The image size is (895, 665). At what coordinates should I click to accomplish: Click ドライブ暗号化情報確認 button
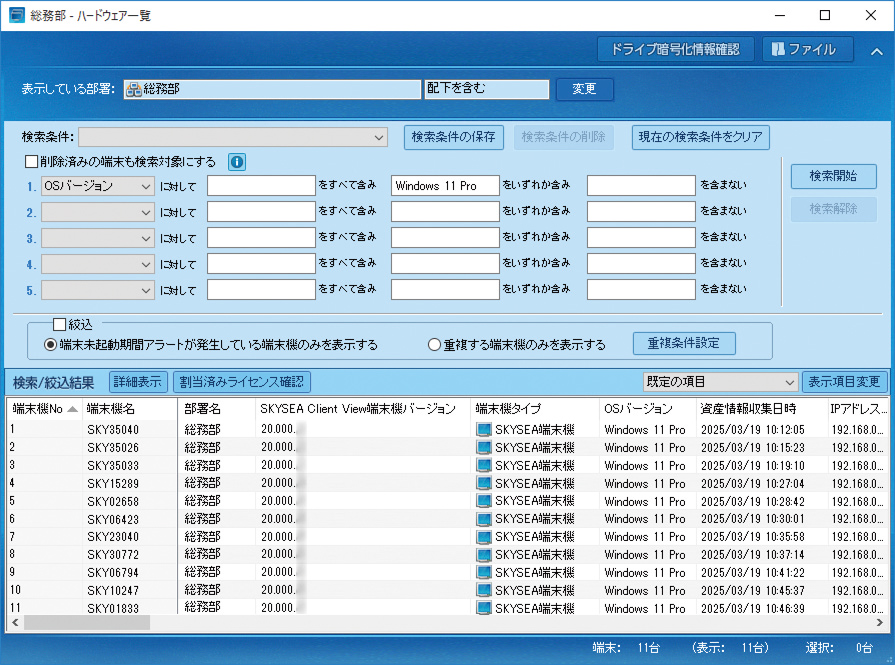point(676,50)
